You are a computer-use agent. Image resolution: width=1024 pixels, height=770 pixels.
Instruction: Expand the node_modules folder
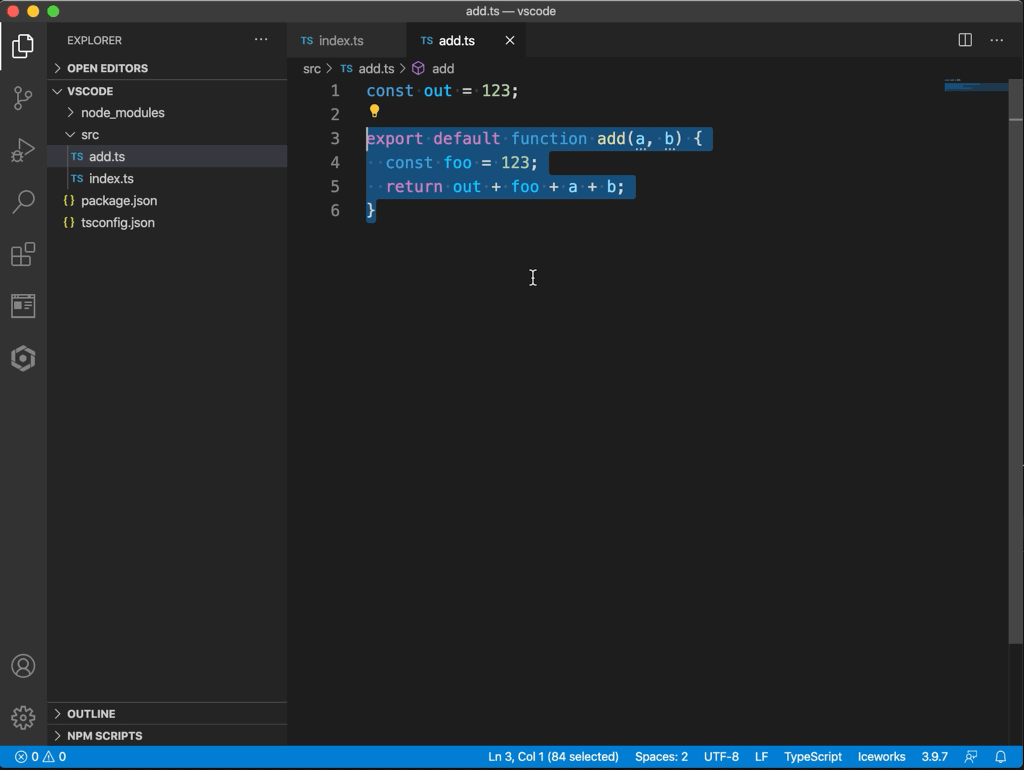(122, 113)
